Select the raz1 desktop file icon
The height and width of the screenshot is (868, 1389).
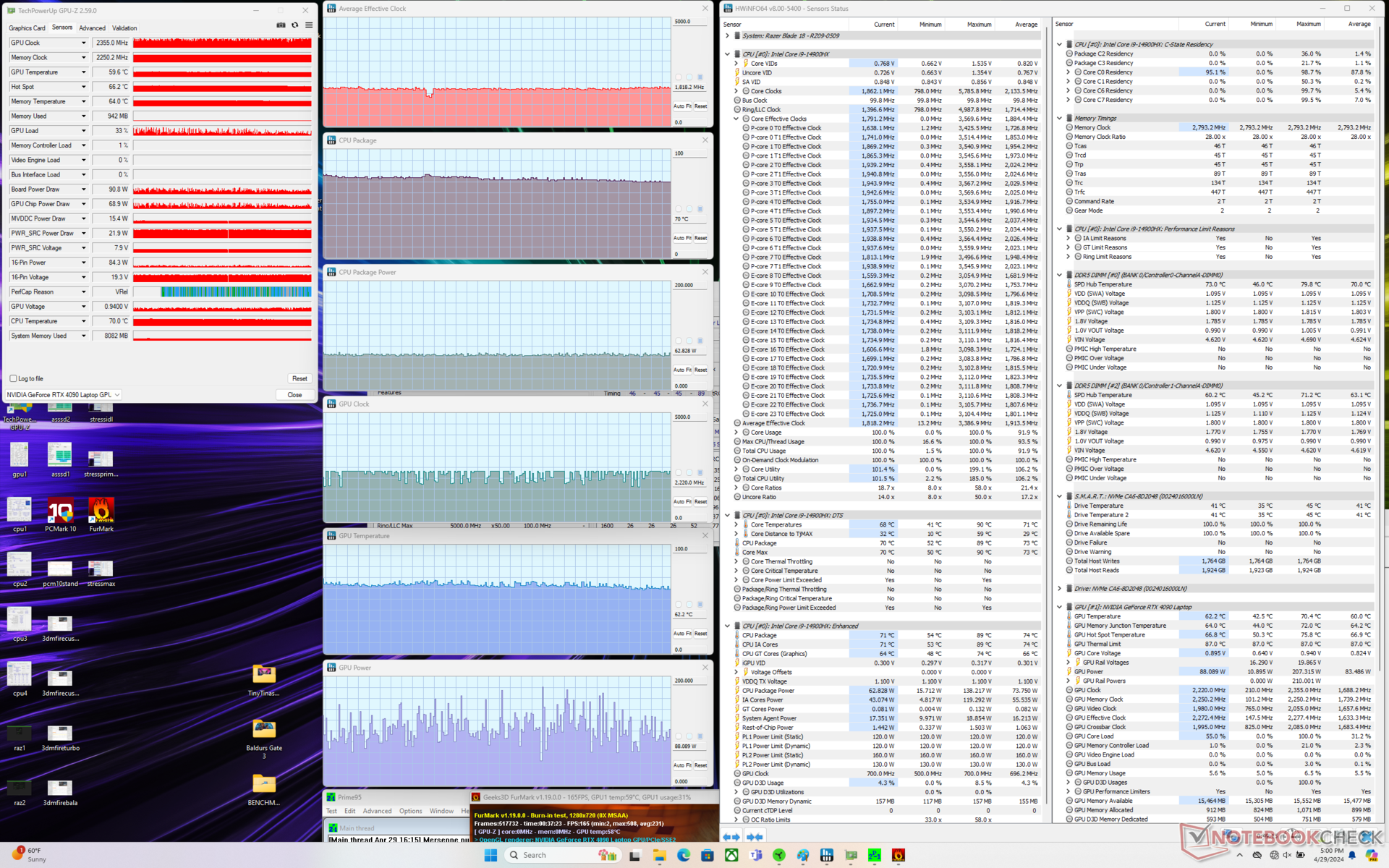[x=20, y=737]
